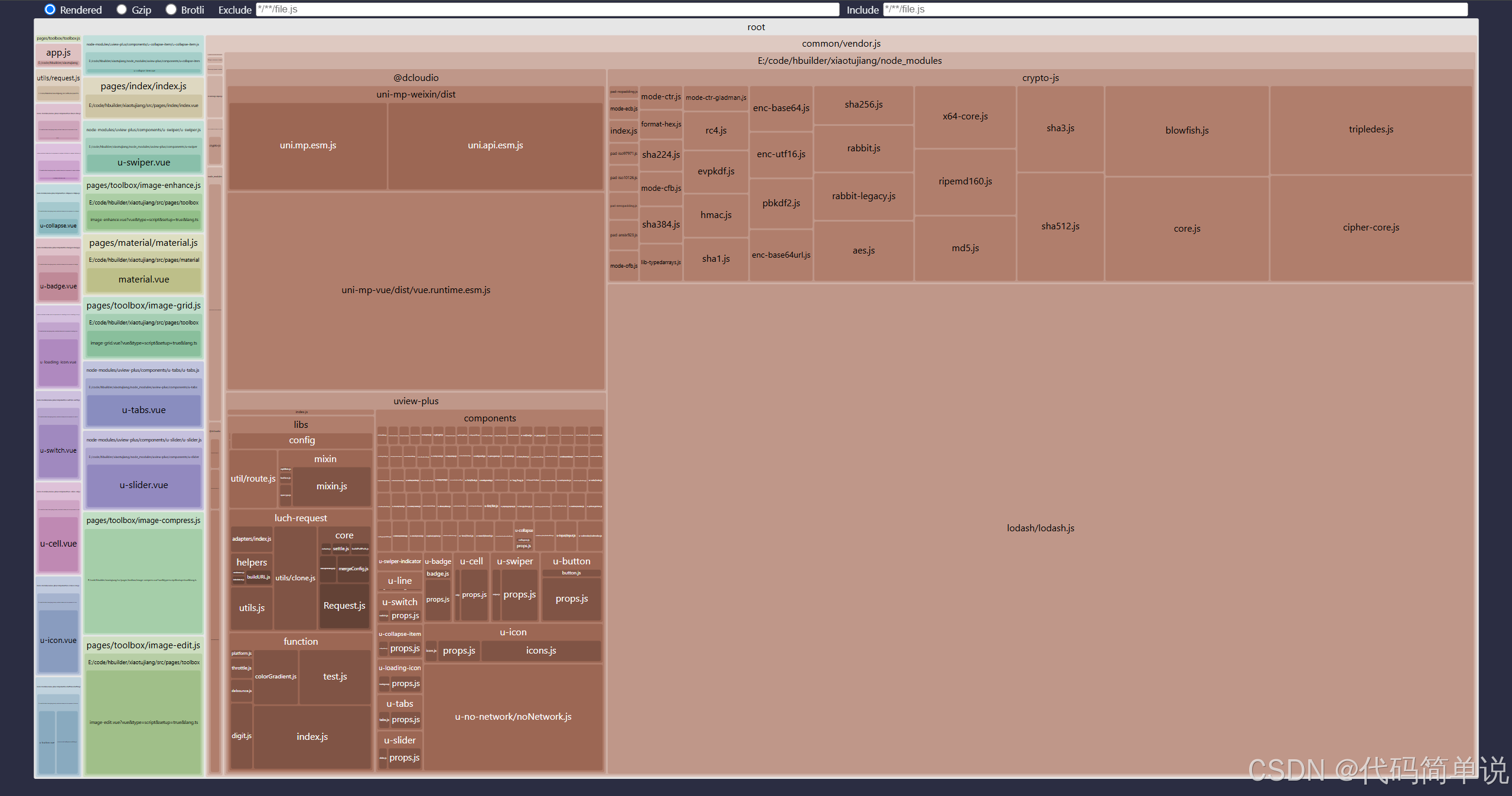Select the vue.runtime.esm.js block
The image size is (1512, 796).
point(416,290)
